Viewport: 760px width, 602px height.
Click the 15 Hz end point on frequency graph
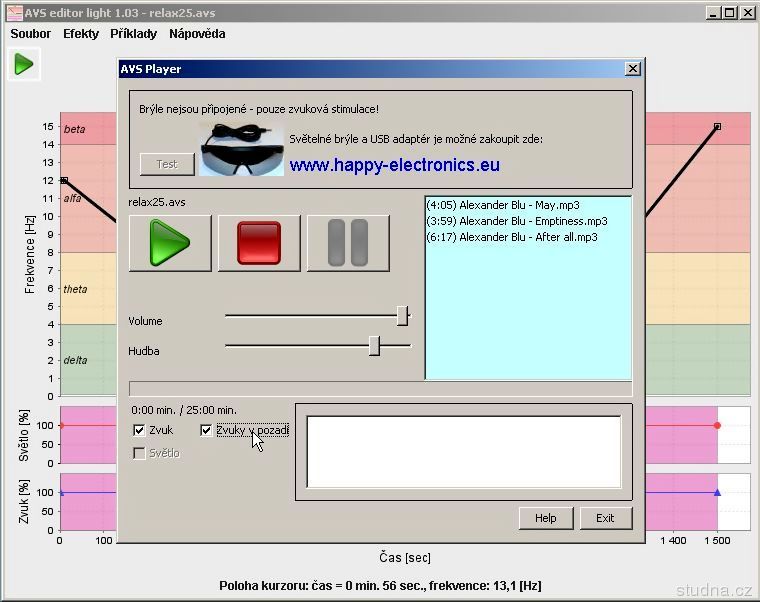(x=717, y=127)
